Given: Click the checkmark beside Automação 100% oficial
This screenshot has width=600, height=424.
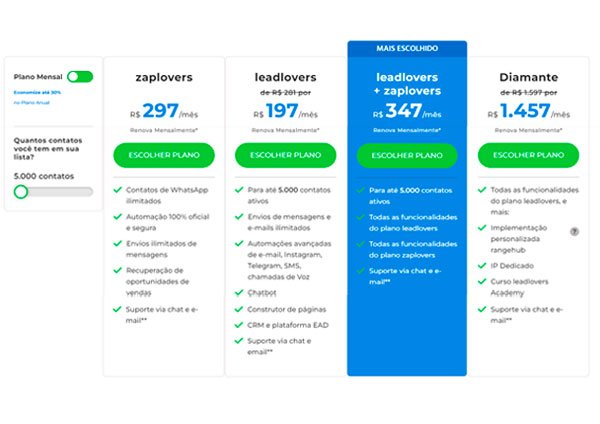Looking at the screenshot, I should tap(117, 217).
